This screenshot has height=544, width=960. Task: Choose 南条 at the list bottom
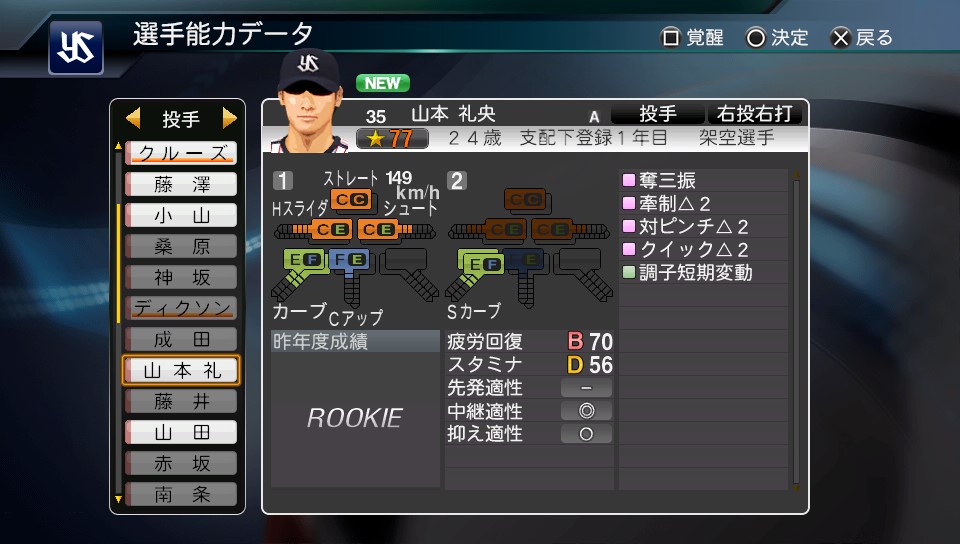click(x=181, y=494)
